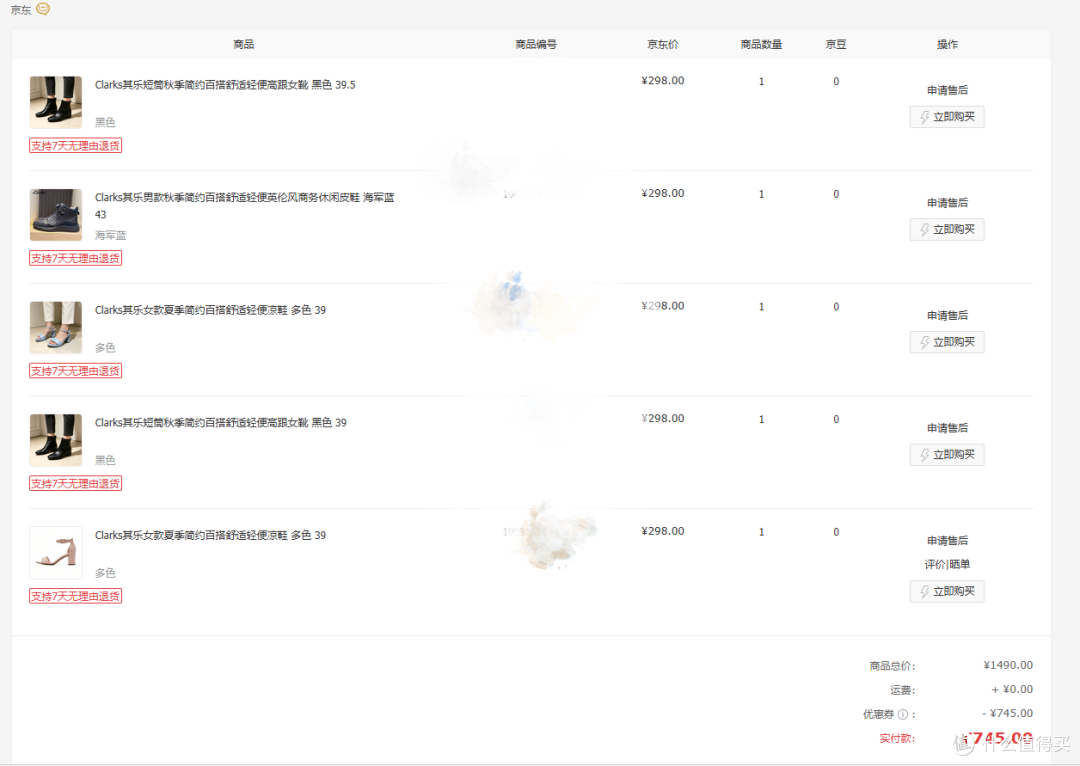This screenshot has height=766, width=1080.
Task: Click the 京东价 column header
Action: (x=663, y=44)
